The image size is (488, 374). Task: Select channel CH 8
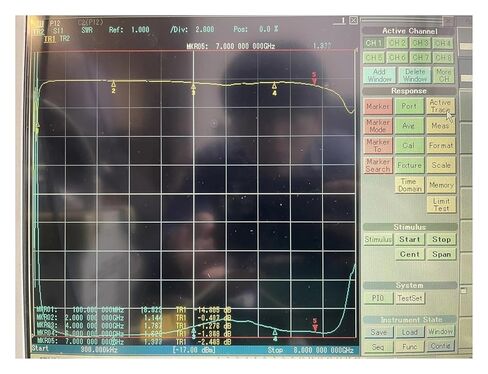(x=443, y=58)
